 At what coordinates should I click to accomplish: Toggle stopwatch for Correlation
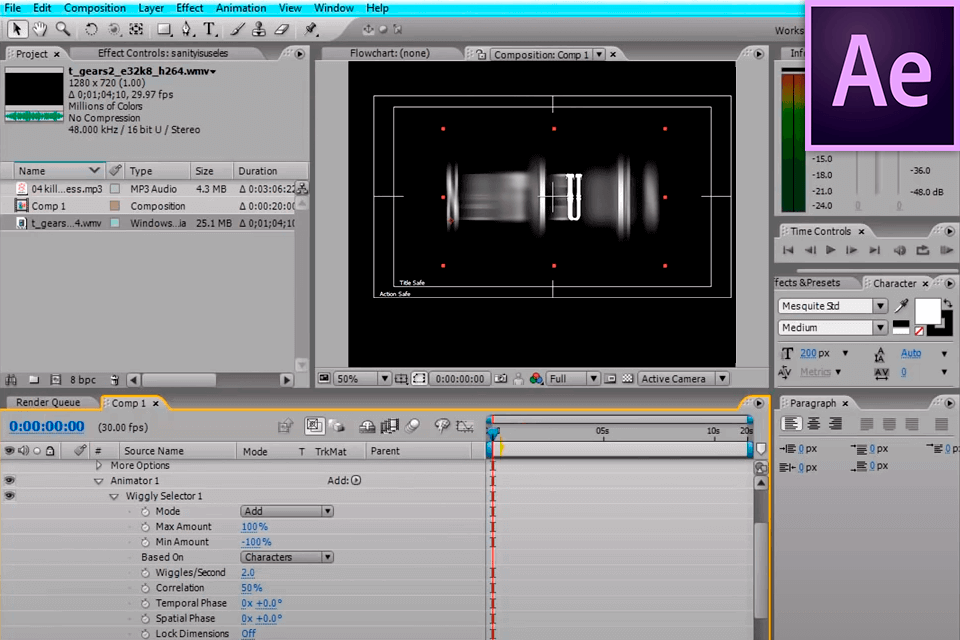pyautogui.click(x=145, y=588)
